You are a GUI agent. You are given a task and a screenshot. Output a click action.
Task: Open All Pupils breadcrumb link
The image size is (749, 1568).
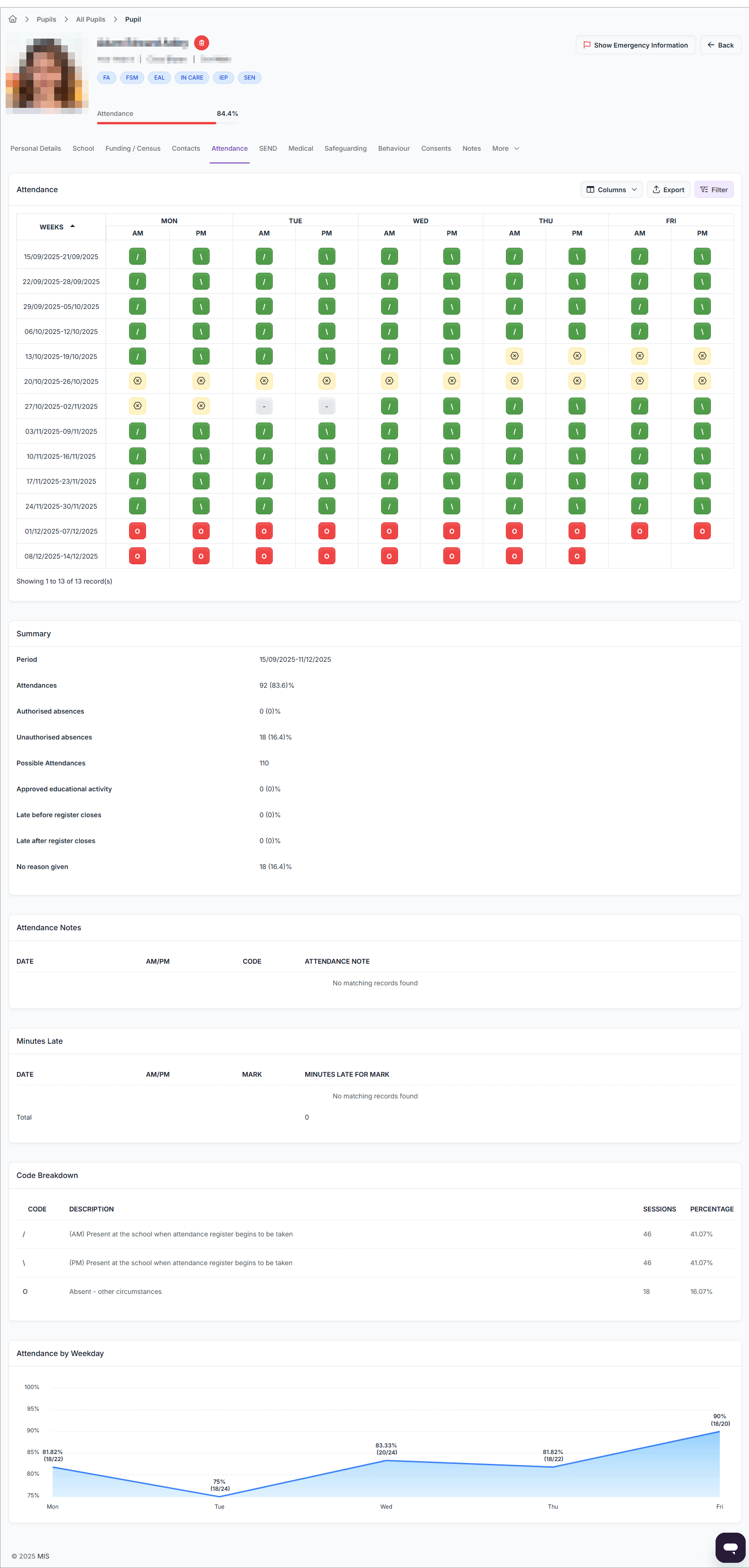click(91, 19)
